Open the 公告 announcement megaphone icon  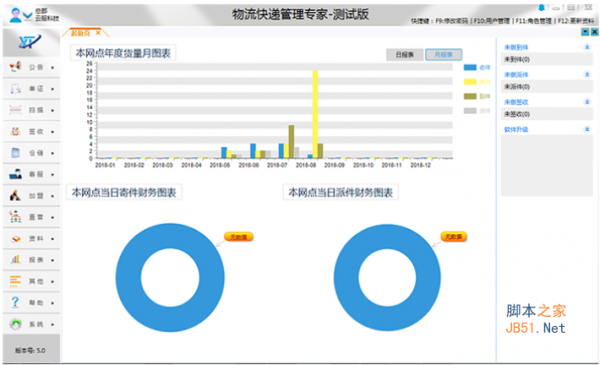point(15,67)
